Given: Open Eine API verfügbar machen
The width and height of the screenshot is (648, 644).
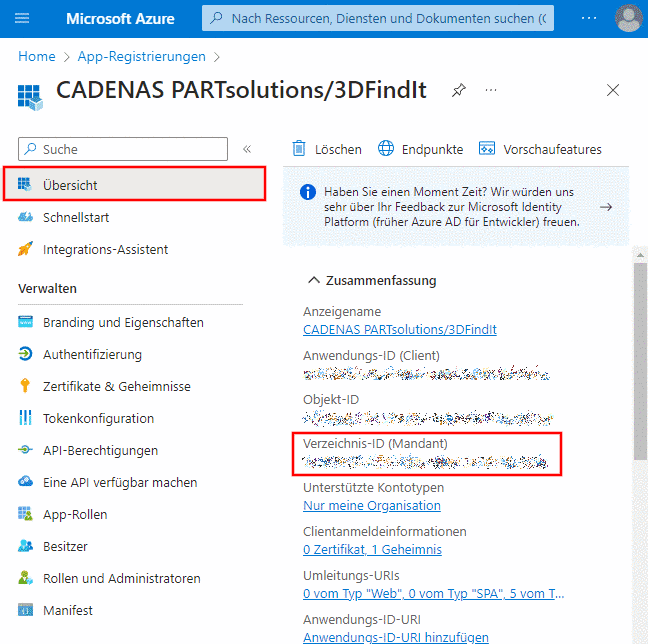Looking at the screenshot, I should (x=120, y=482).
